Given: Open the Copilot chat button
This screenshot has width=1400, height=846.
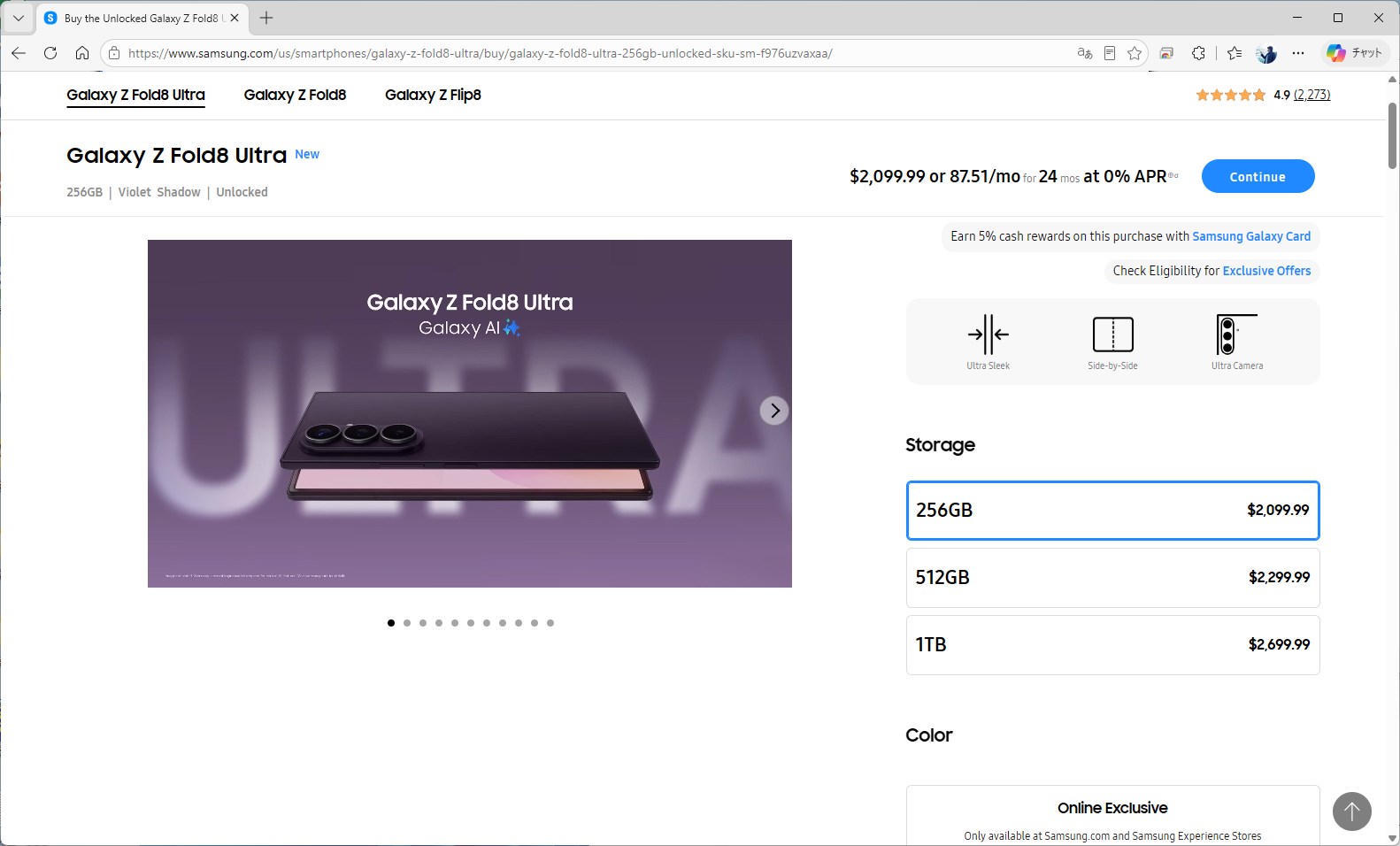Looking at the screenshot, I should click(1354, 53).
